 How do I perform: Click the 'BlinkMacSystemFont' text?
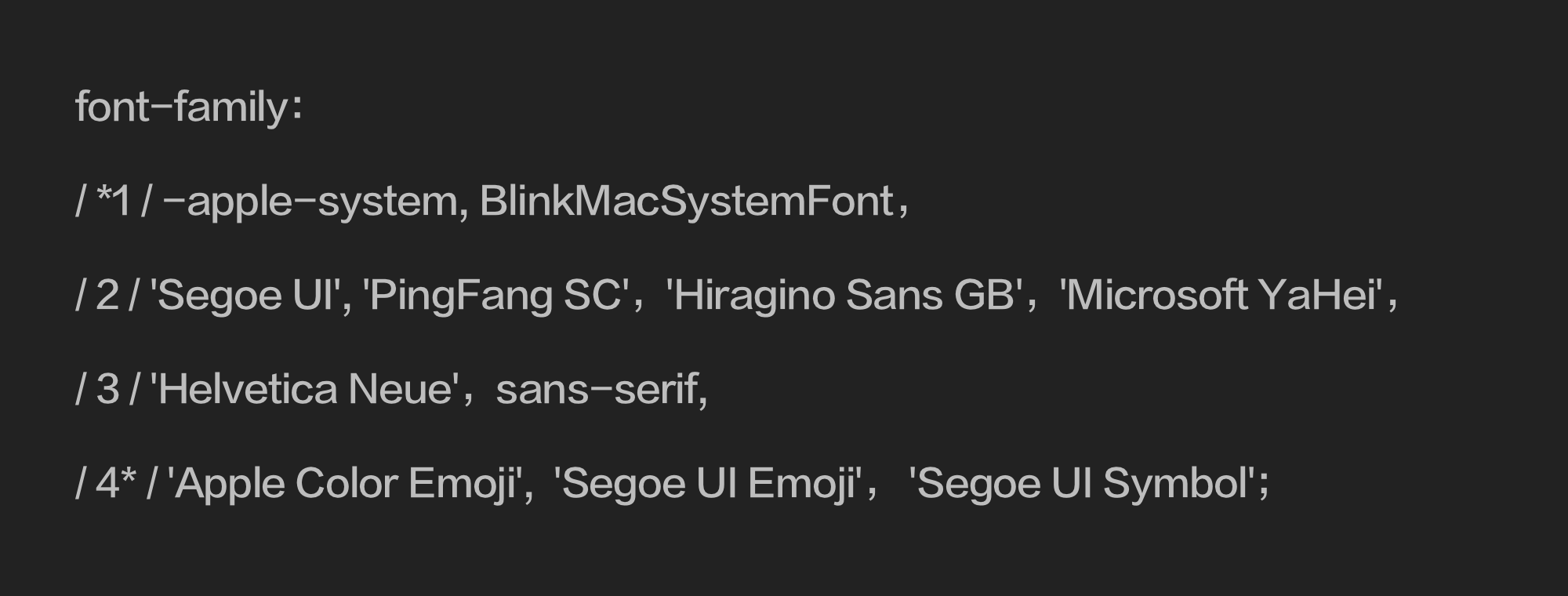686,201
